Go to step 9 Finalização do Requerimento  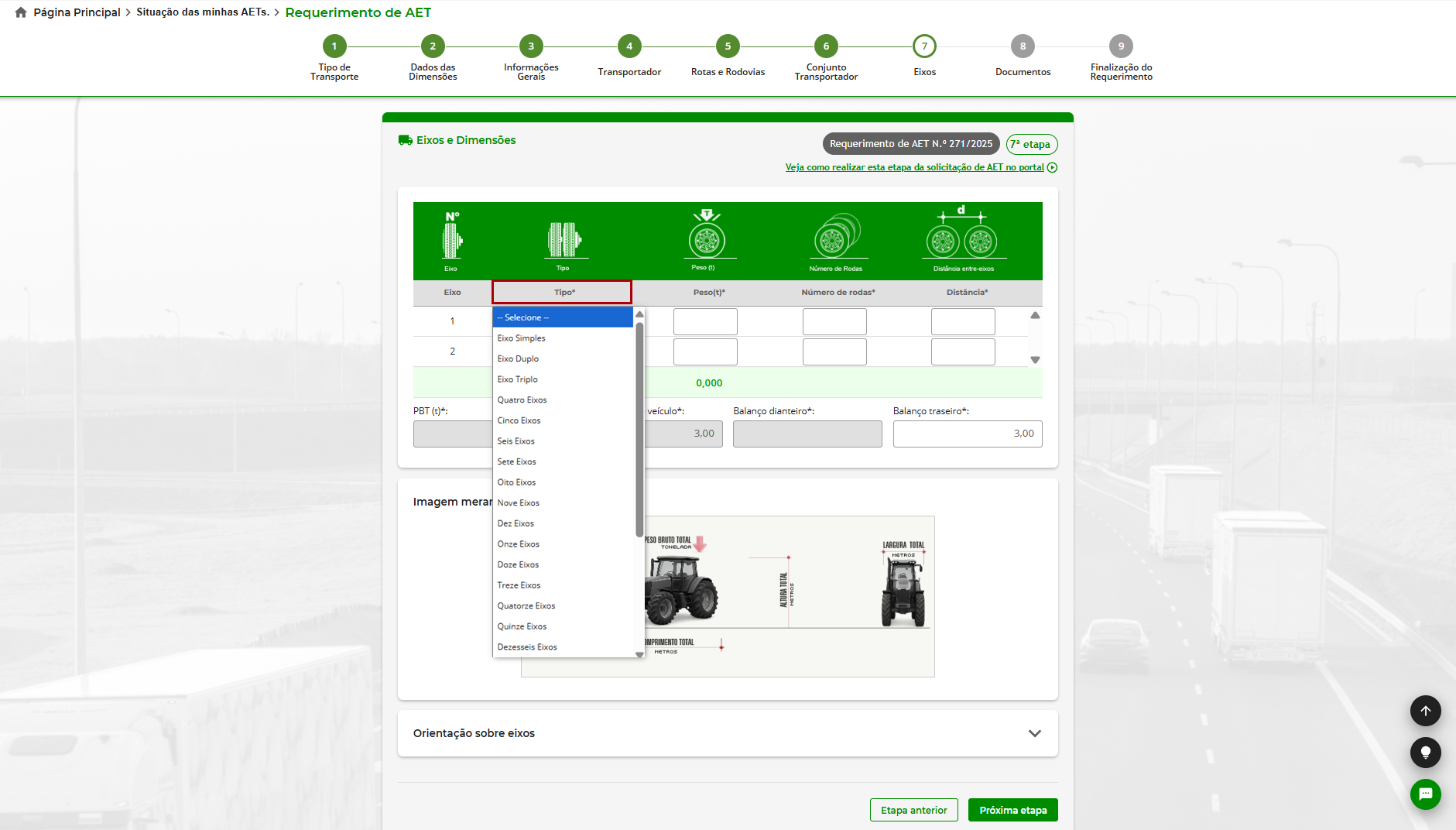point(1121,46)
